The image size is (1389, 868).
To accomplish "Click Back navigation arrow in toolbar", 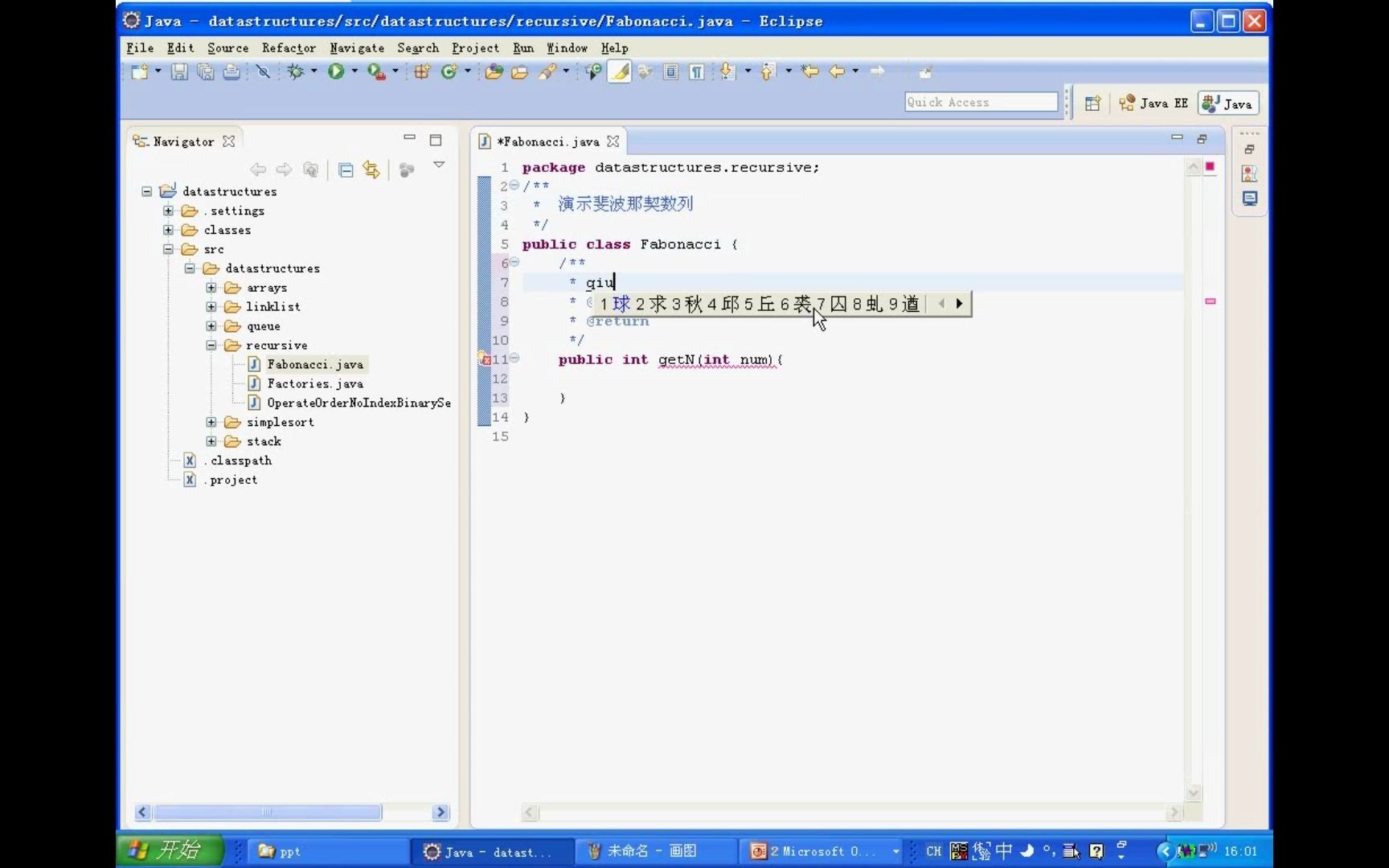I will click(837, 72).
